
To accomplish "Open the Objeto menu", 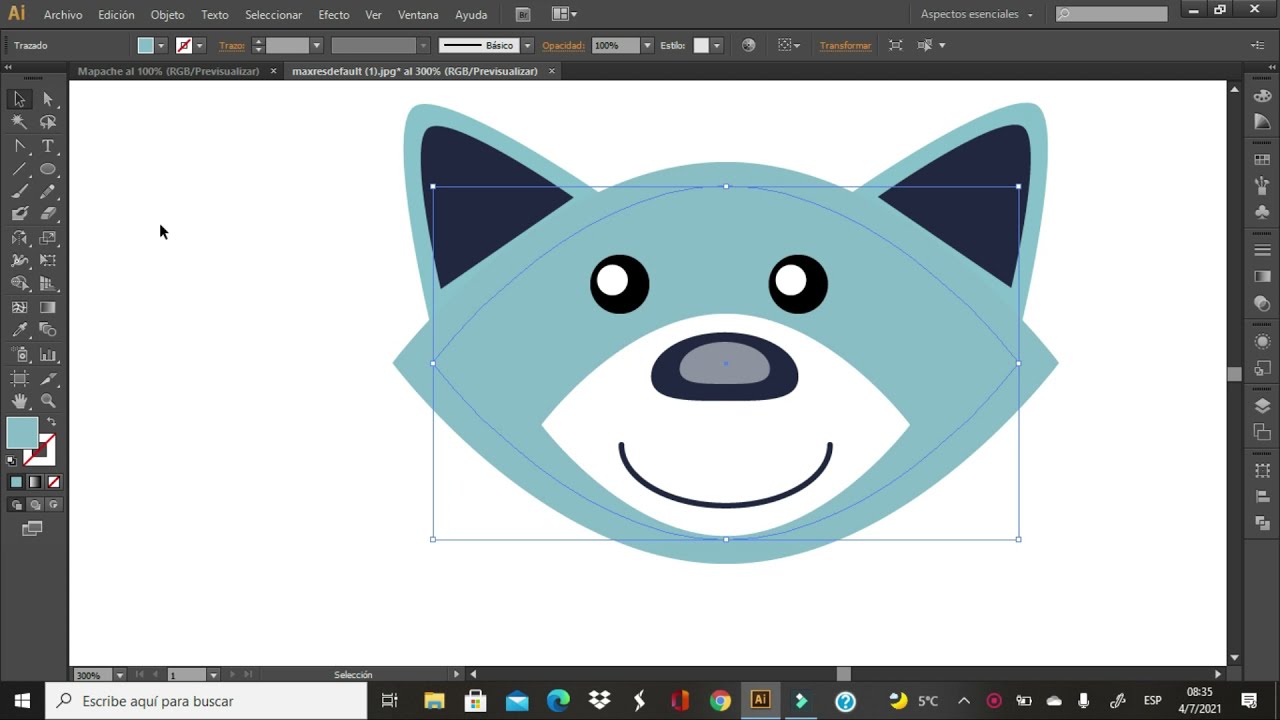I will pos(167,15).
